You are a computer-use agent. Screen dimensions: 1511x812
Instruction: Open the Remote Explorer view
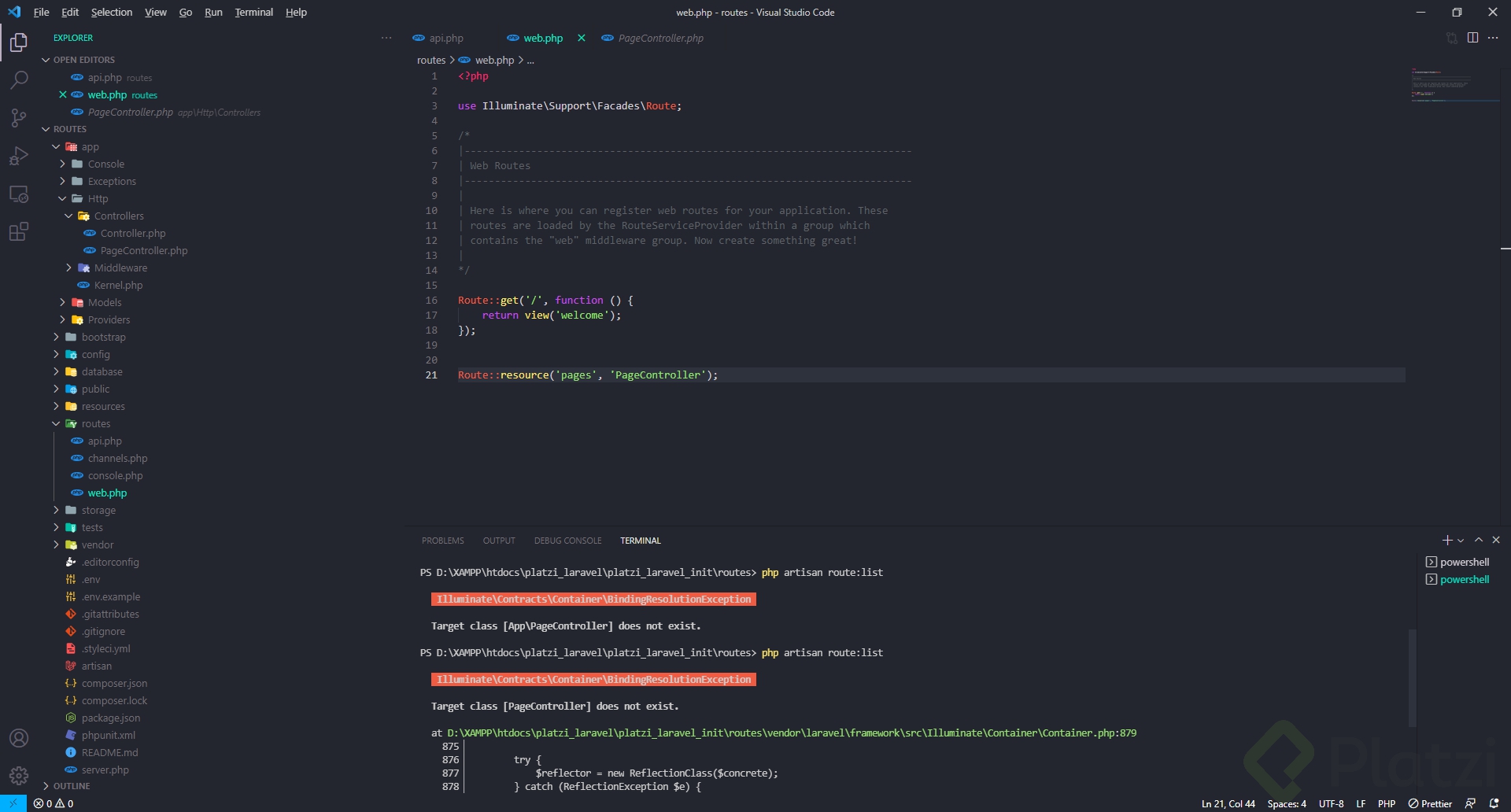click(x=19, y=194)
